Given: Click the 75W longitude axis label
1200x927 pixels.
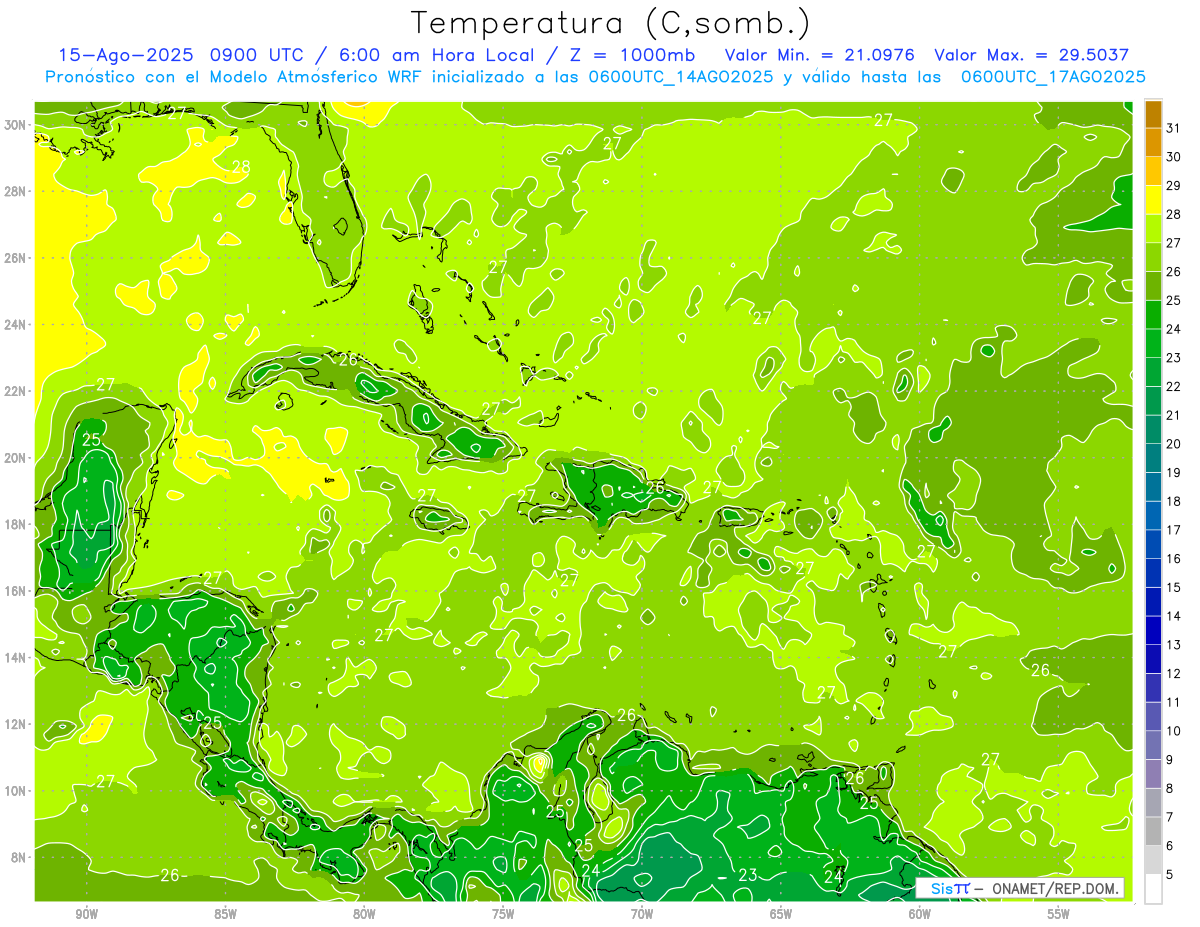Looking at the screenshot, I should tap(503, 914).
